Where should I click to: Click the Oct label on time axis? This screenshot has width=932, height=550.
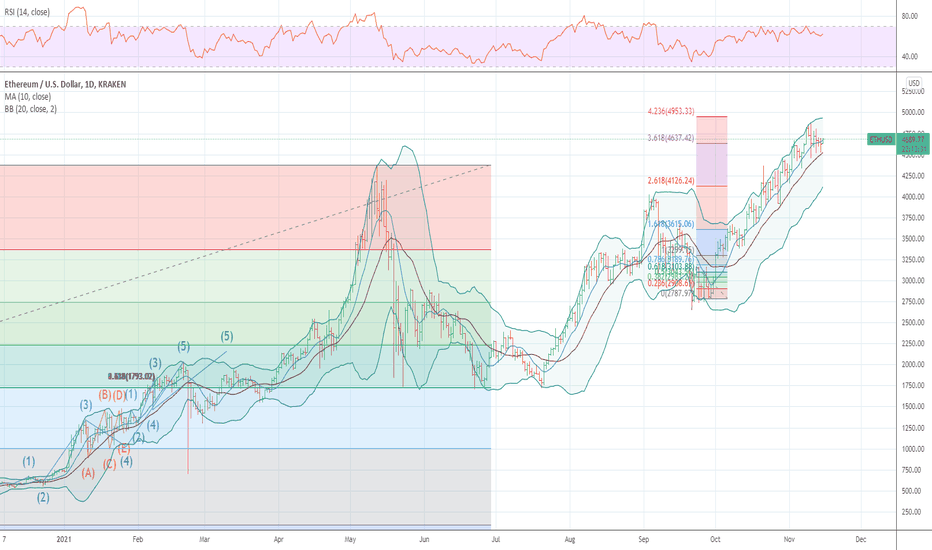coord(715,540)
